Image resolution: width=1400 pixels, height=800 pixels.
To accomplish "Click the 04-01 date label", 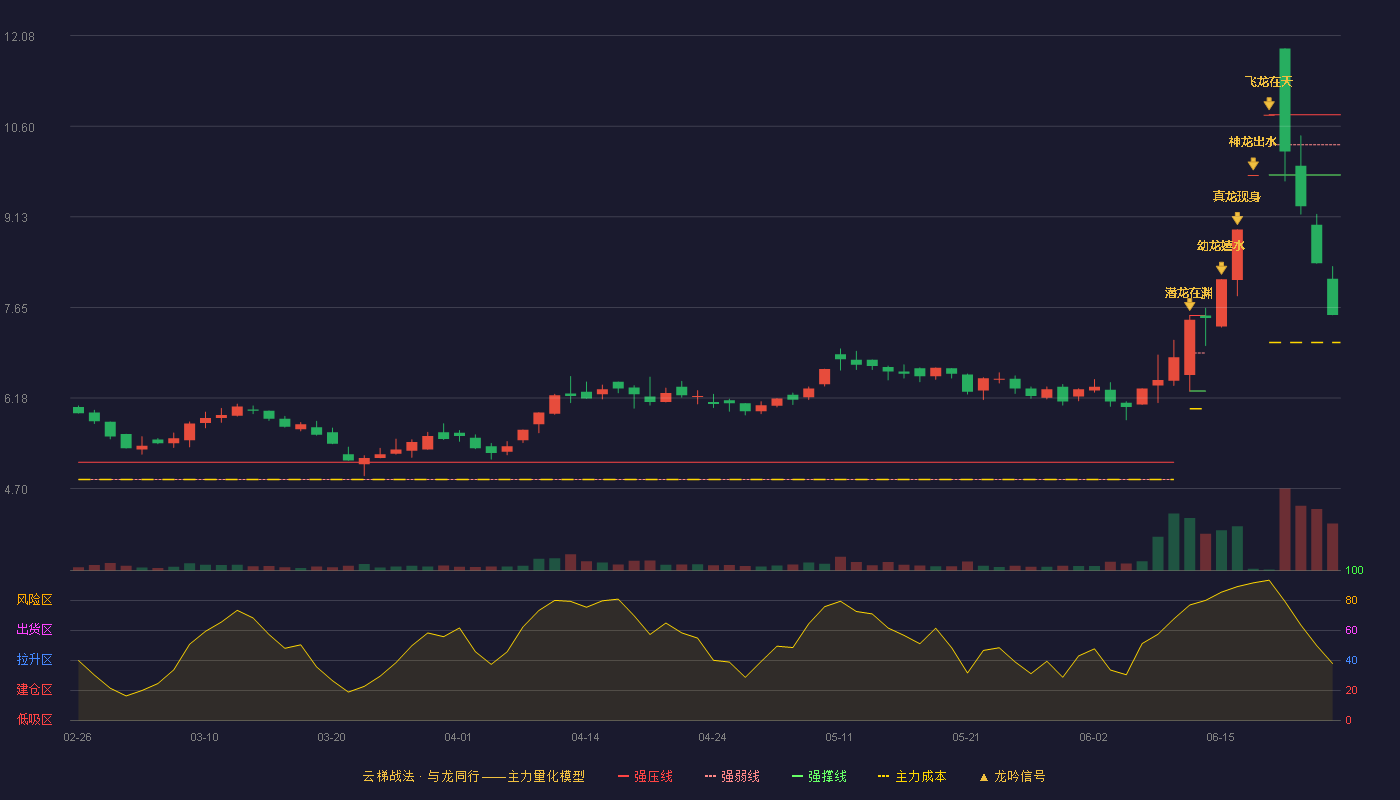I will coord(458,737).
